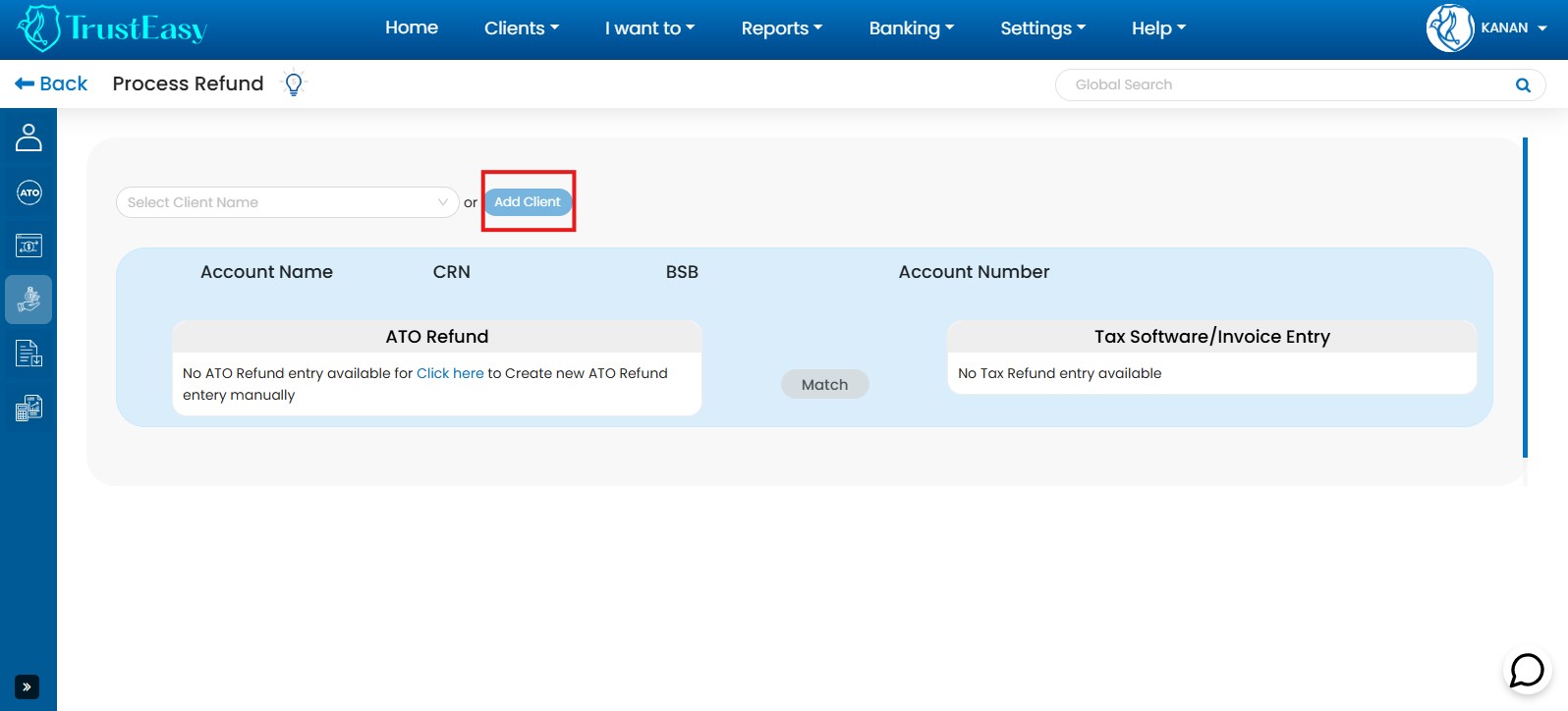Open the Banking menu

(x=911, y=28)
